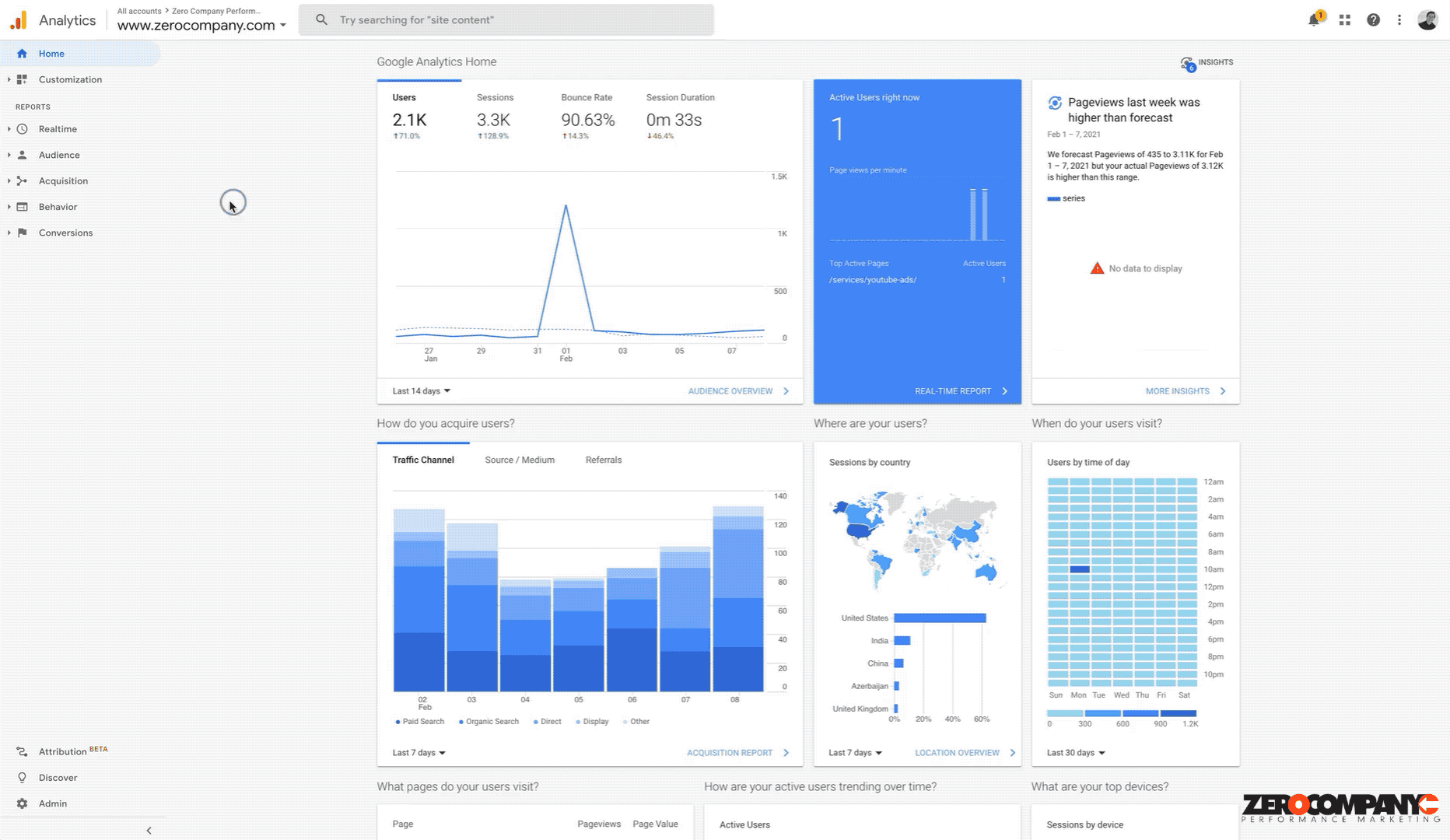Click the Admin gear icon

22,803
